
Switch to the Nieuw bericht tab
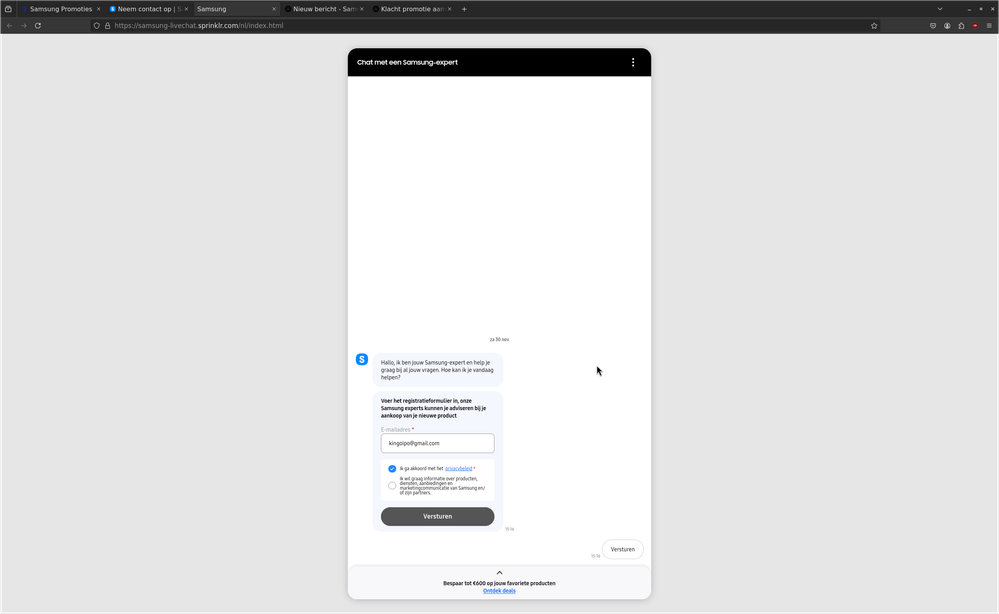324,9
